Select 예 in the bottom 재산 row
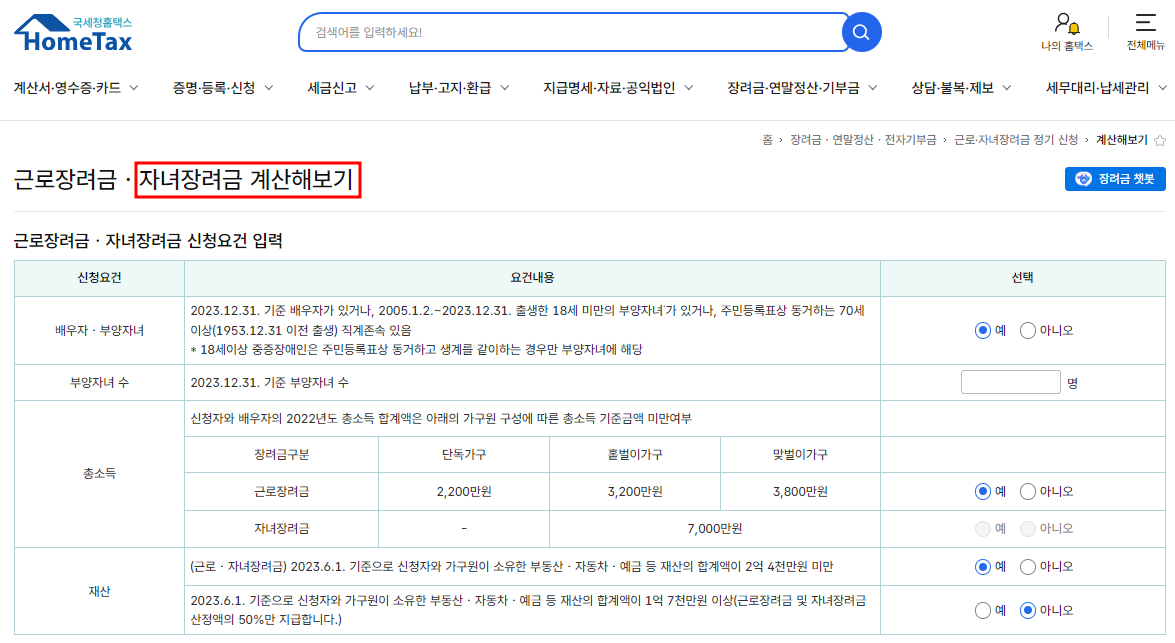1175x643 pixels. tap(983, 608)
